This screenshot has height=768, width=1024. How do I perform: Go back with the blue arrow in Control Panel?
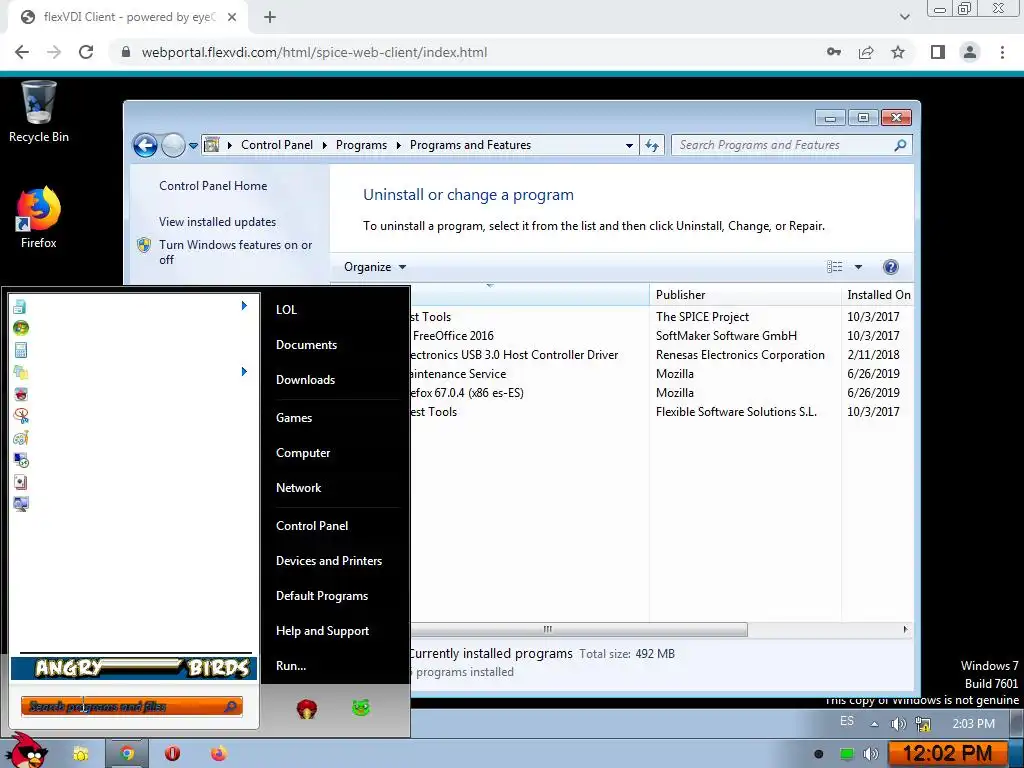pyautogui.click(x=145, y=145)
